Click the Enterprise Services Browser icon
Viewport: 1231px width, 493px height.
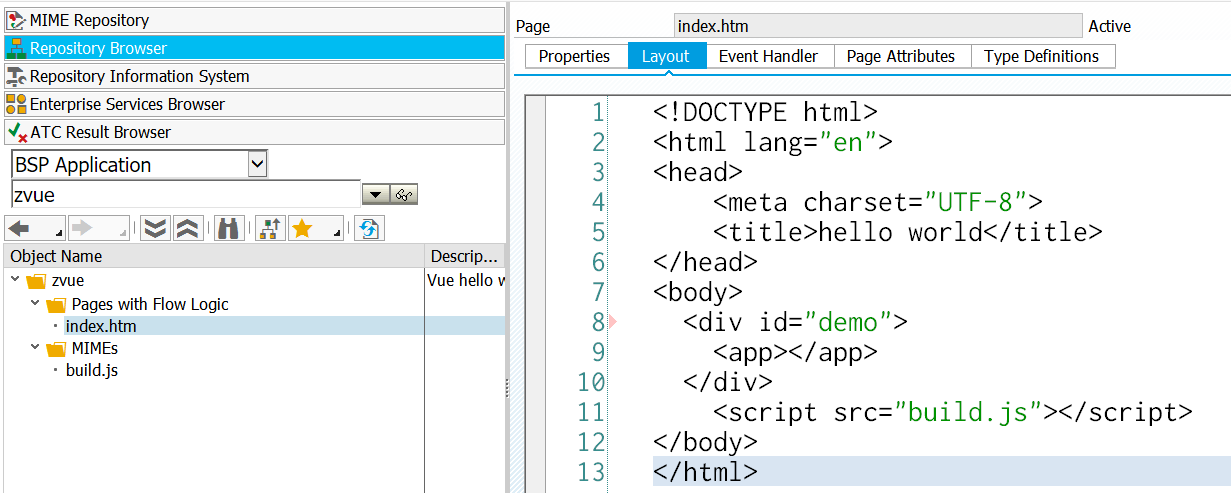16,104
